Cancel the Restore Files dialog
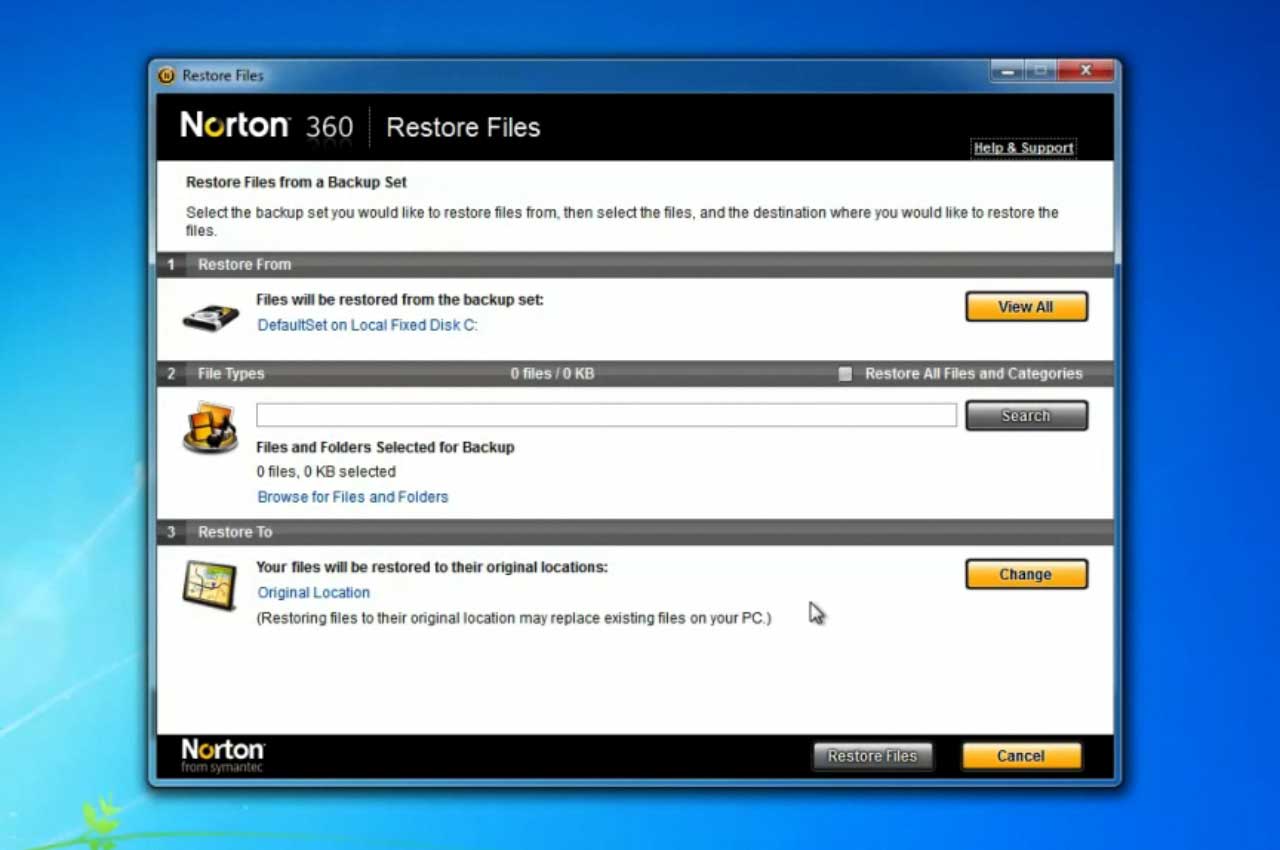Image resolution: width=1280 pixels, height=850 pixels. coord(1021,756)
